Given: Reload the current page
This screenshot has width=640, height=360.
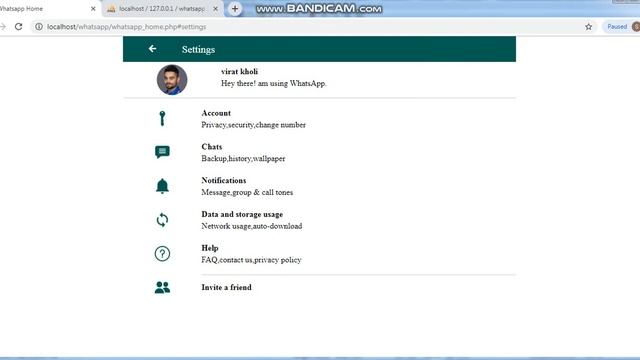Looking at the screenshot, I should pyautogui.click(x=18, y=27).
